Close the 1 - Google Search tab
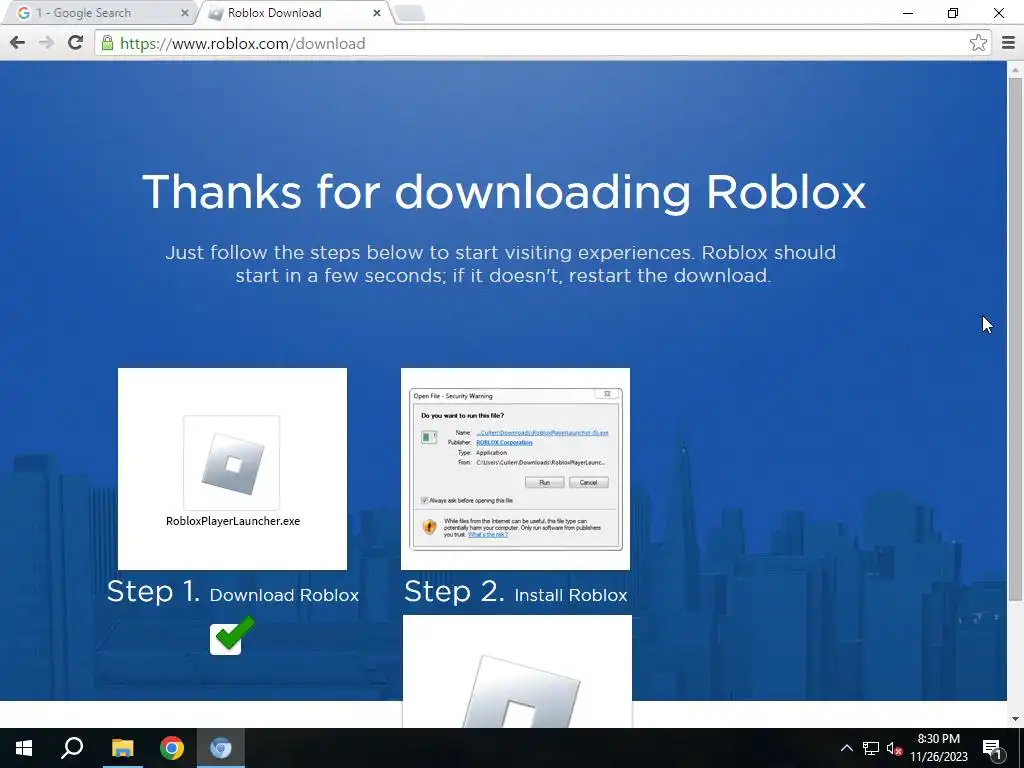Image resolution: width=1024 pixels, height=768 pixels. coord(185,13)
